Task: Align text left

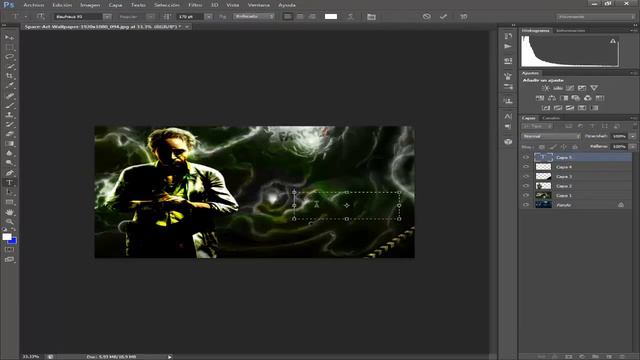Action: (x=288, y=17)
